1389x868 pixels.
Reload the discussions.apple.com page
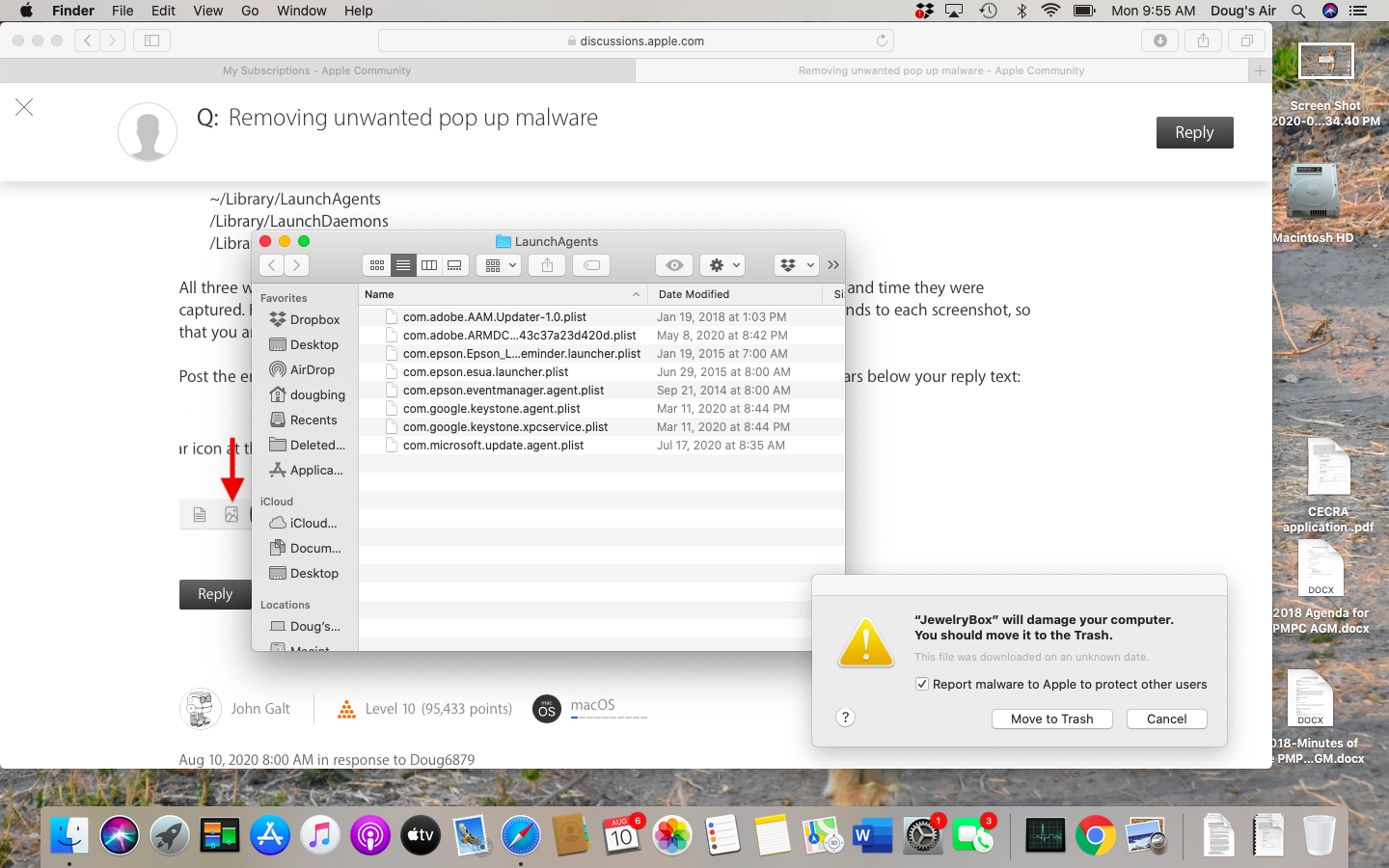click(882, 41)
